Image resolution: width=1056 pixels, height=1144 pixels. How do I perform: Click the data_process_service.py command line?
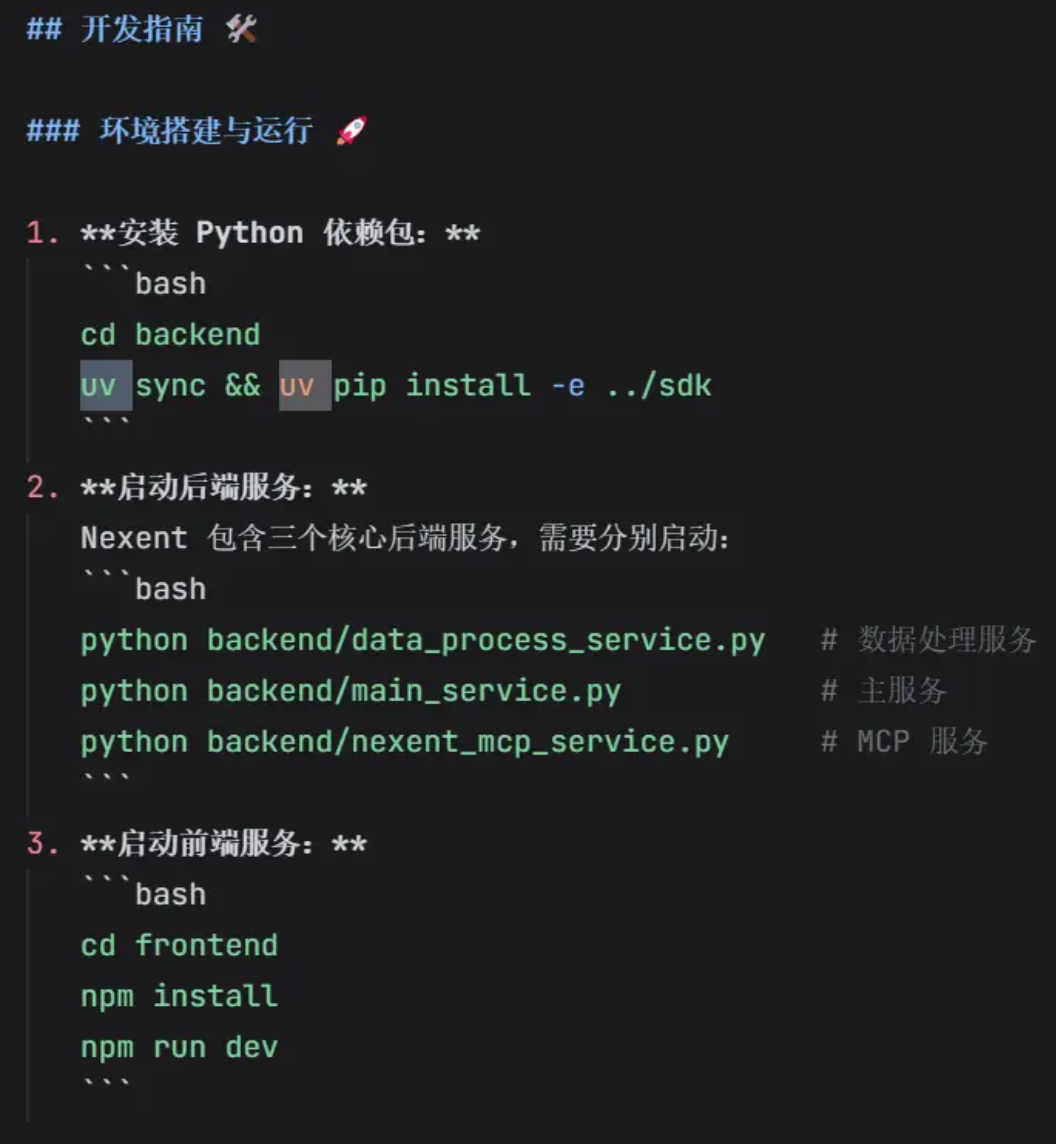(x=423, y=640)
